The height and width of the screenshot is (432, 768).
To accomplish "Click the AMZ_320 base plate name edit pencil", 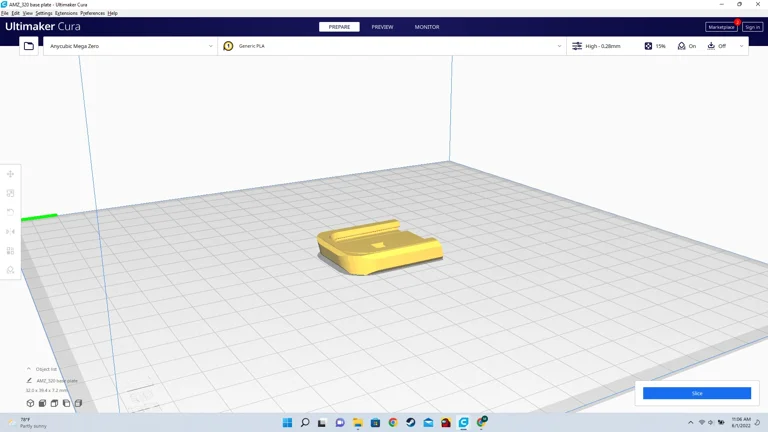I will pos(29,381).
